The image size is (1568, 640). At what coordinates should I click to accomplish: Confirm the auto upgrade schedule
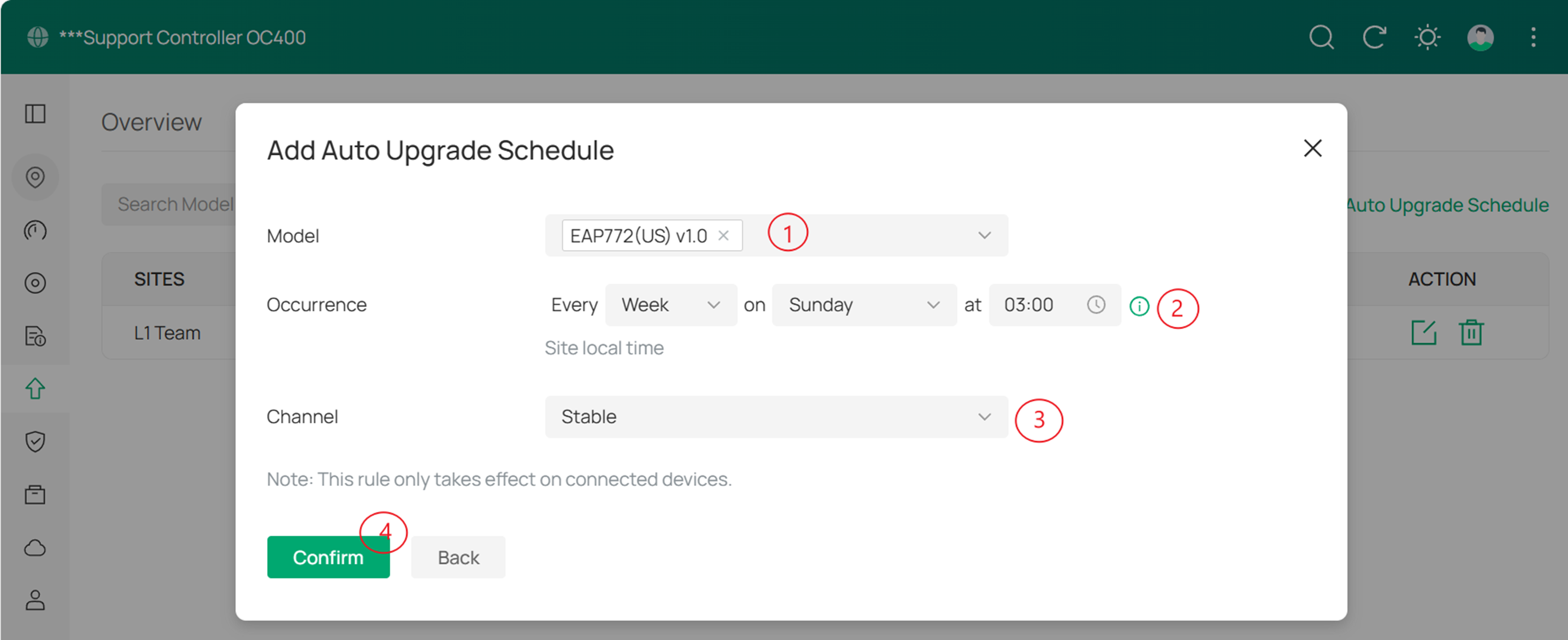click(x=328, y=556)
